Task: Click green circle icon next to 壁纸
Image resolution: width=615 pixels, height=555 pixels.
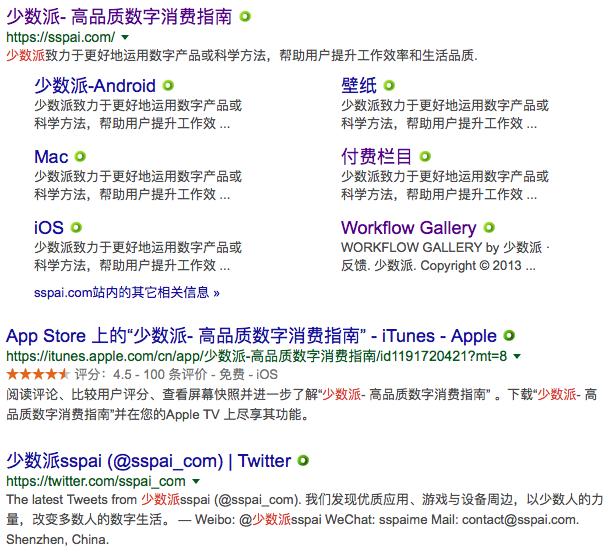Action: (389, 86)
